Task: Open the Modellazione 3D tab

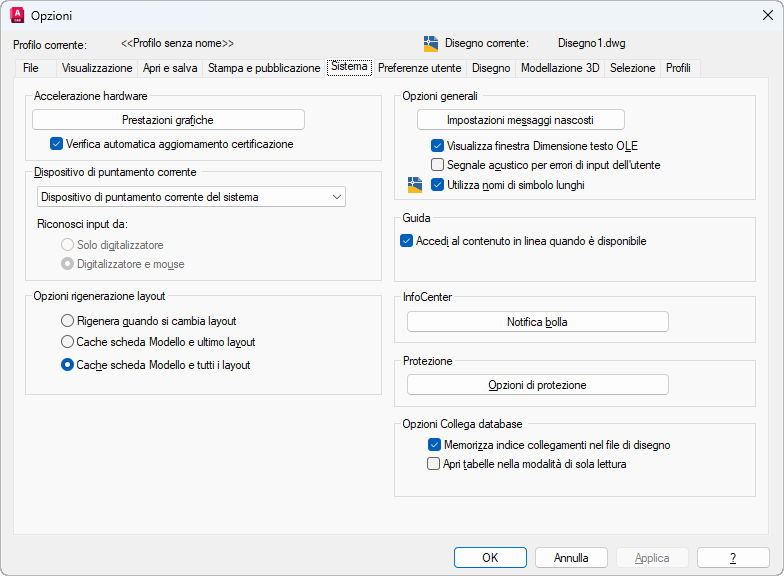Action: point(560,68)
